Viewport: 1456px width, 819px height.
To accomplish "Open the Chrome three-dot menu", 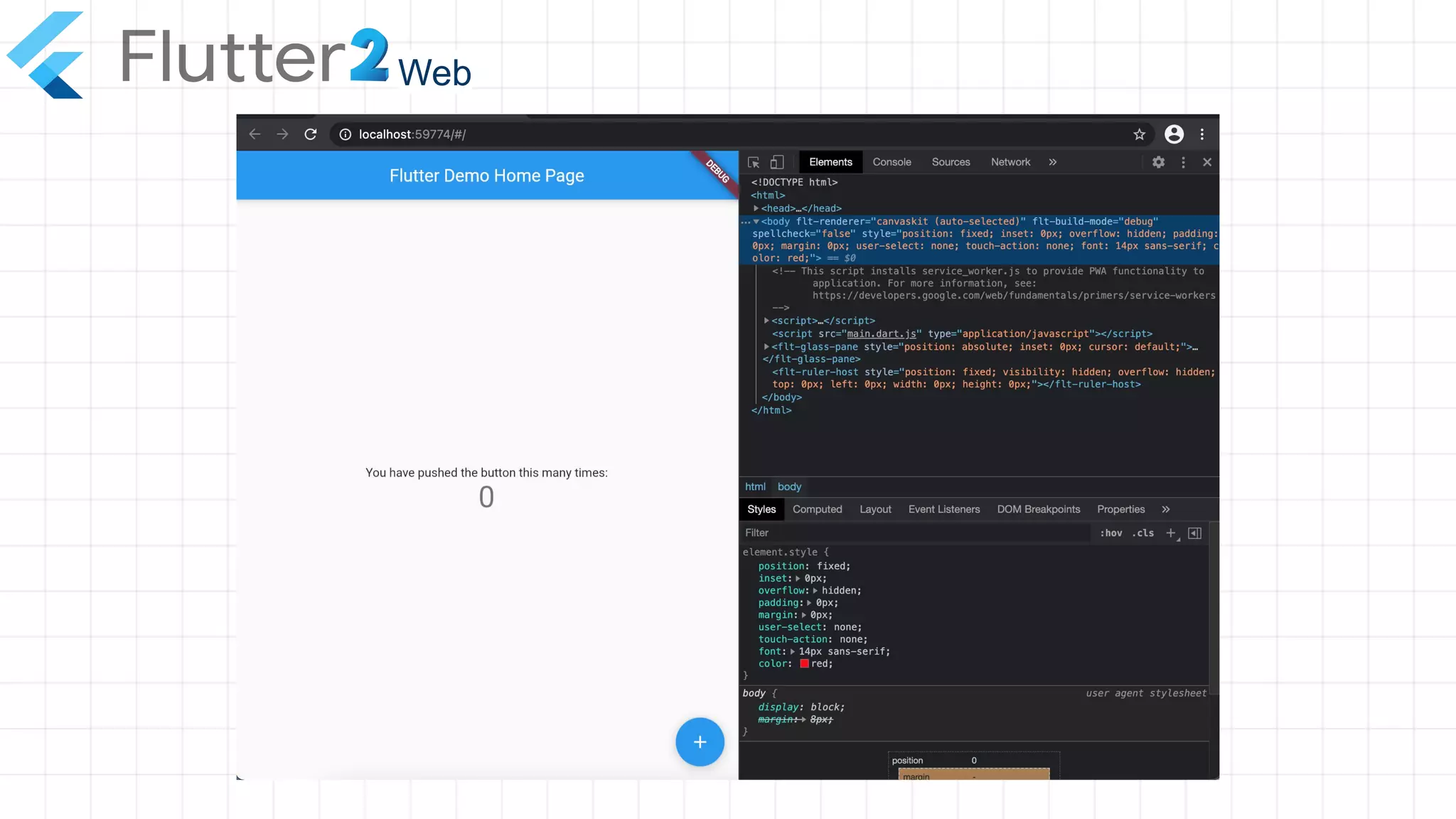I will 1202,134.
